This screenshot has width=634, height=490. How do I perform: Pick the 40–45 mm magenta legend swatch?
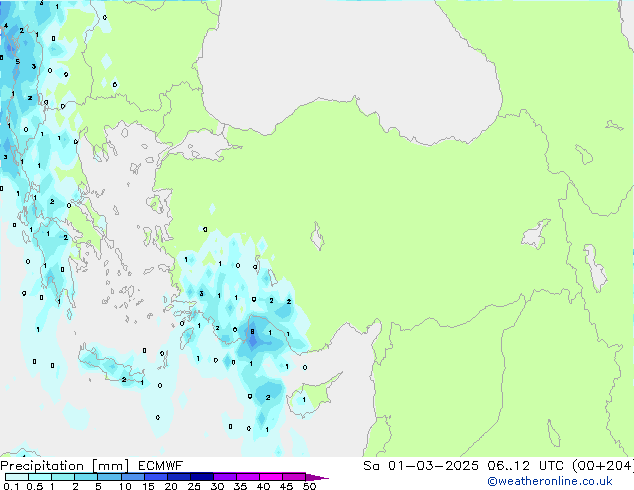coord(271,477)
